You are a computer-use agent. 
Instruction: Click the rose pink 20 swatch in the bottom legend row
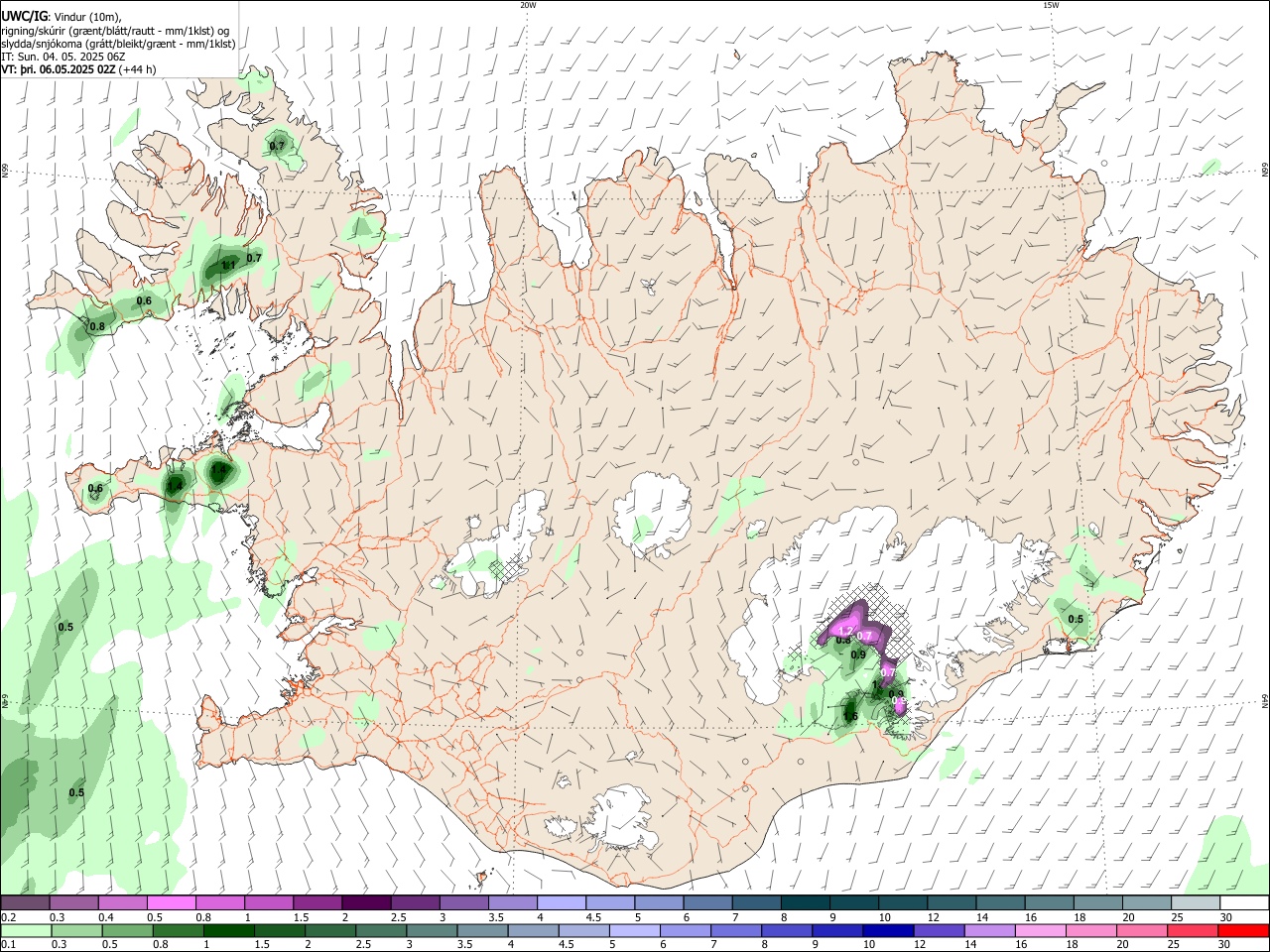click(x=1142, y=931)
